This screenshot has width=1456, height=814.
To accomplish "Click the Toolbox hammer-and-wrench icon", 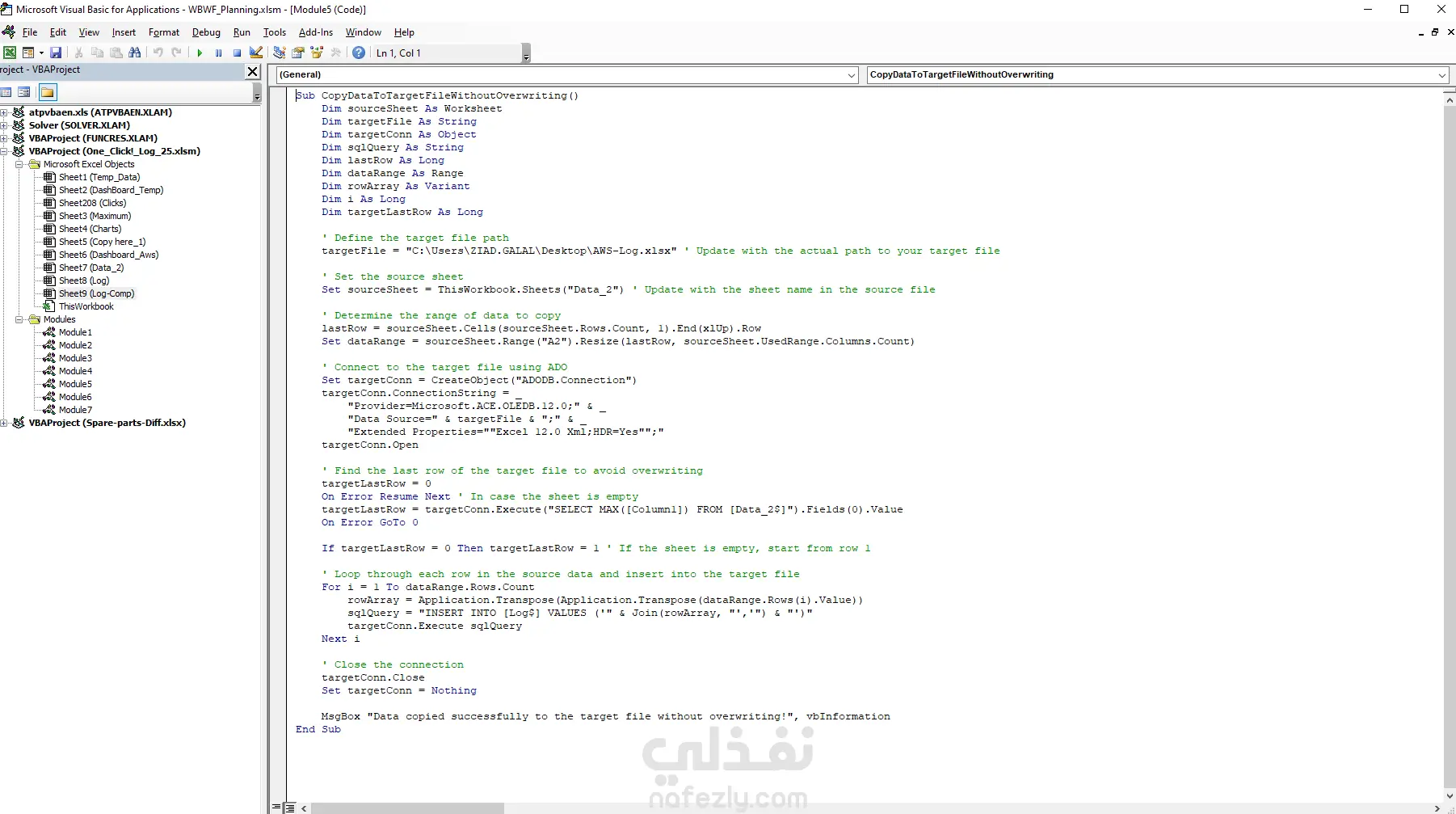I will 336,53.
